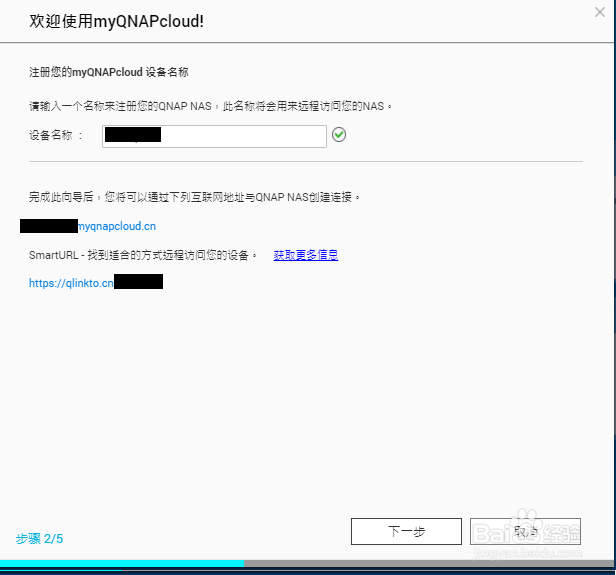The height and width of the screenshot is (575, 616).
Task: Open the 获取更多信息 link
Action: click(x=306, y=255)
